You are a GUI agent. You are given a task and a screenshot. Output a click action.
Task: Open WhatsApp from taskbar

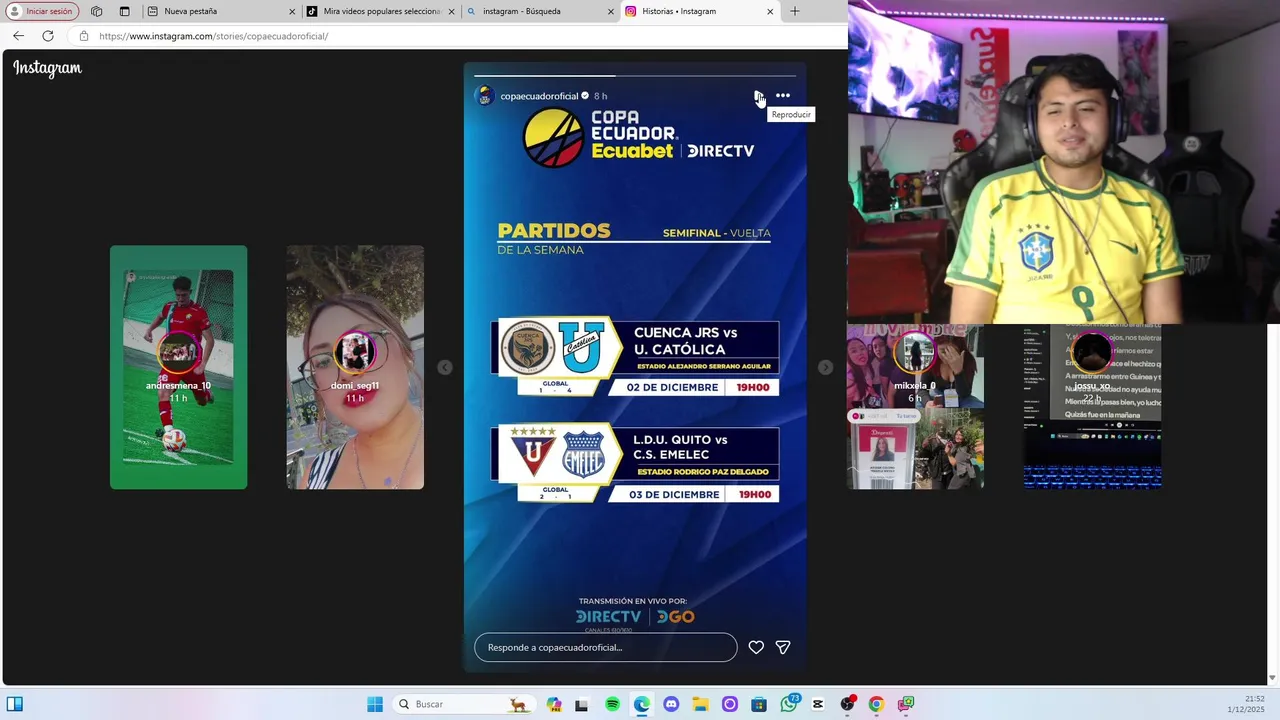[789, 704]
